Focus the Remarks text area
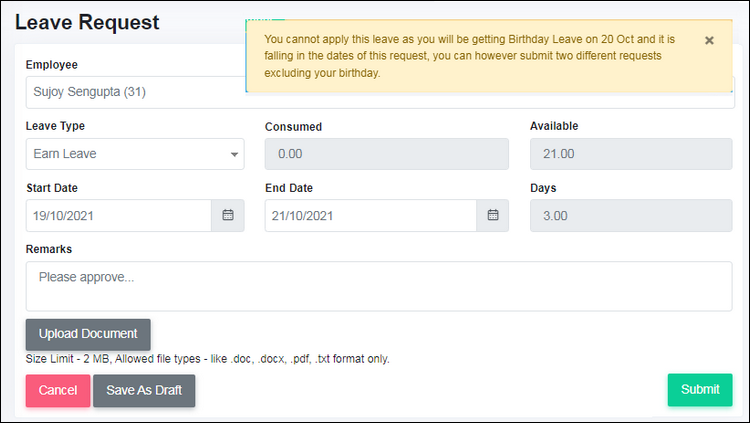 (379, 286)
